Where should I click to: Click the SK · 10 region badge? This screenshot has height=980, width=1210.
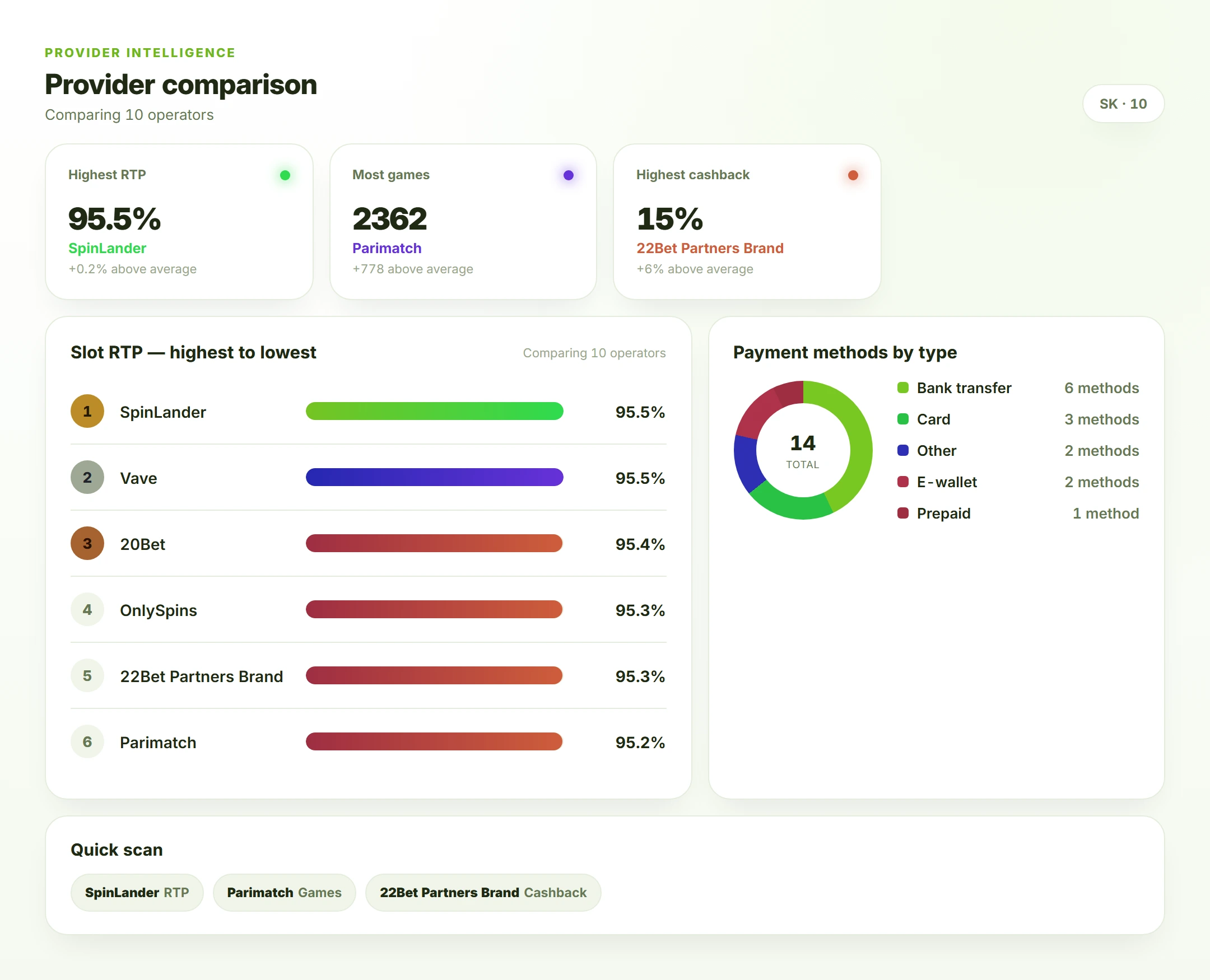(x=1123, y=104)
